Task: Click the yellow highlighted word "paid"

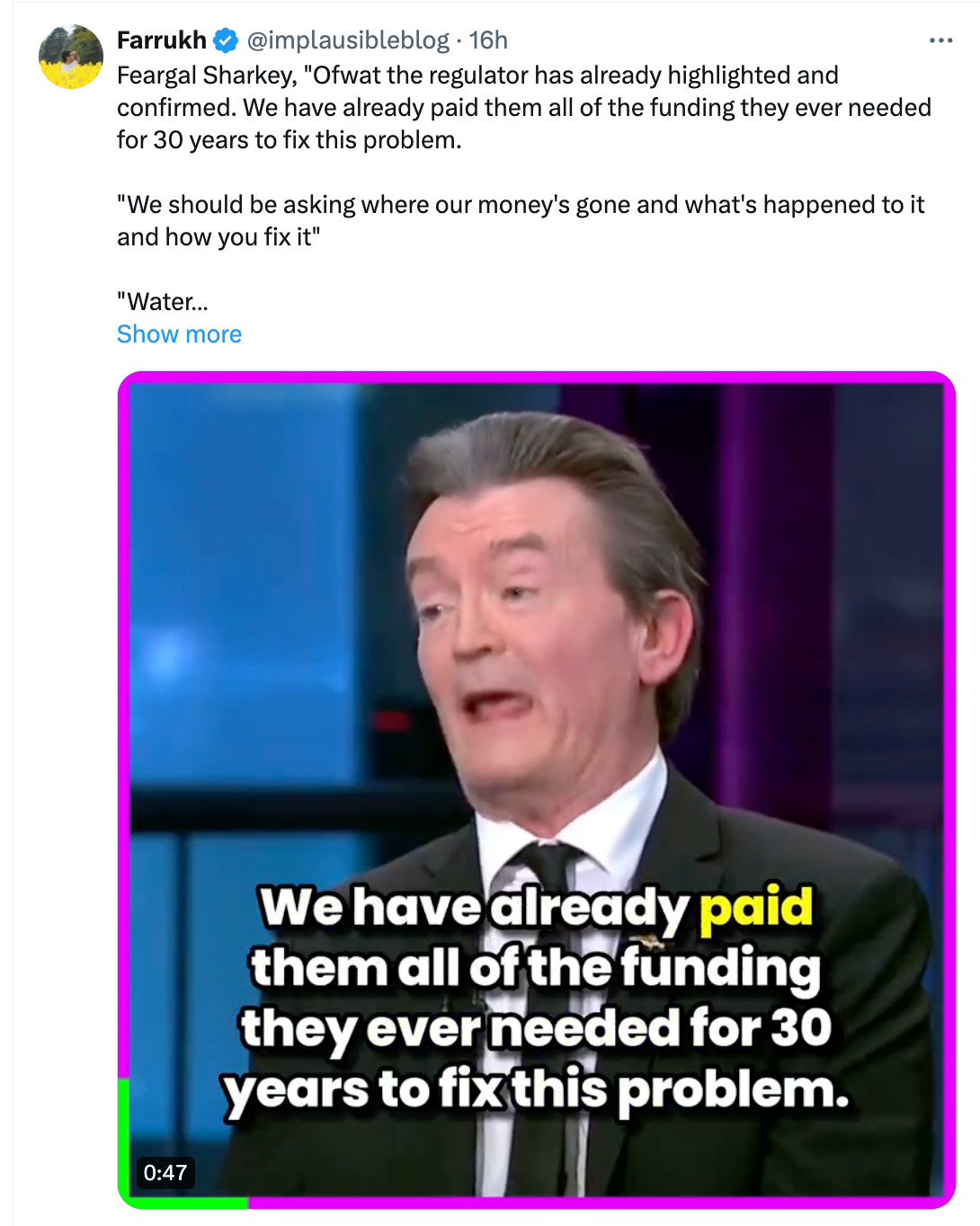Action: click(x=755, y=906)
